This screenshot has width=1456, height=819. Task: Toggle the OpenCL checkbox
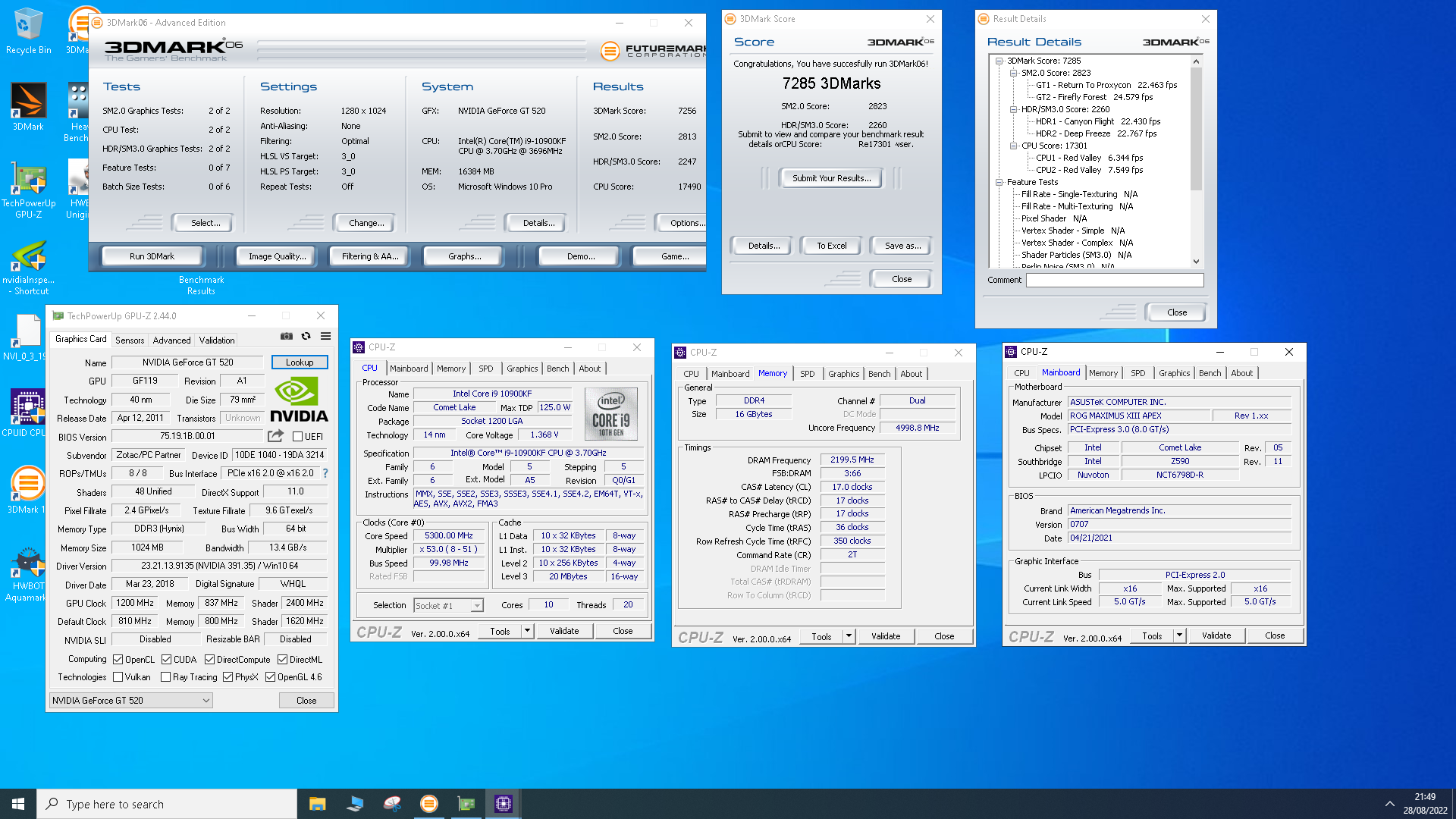pyautogui.click(x=118, y=660)
